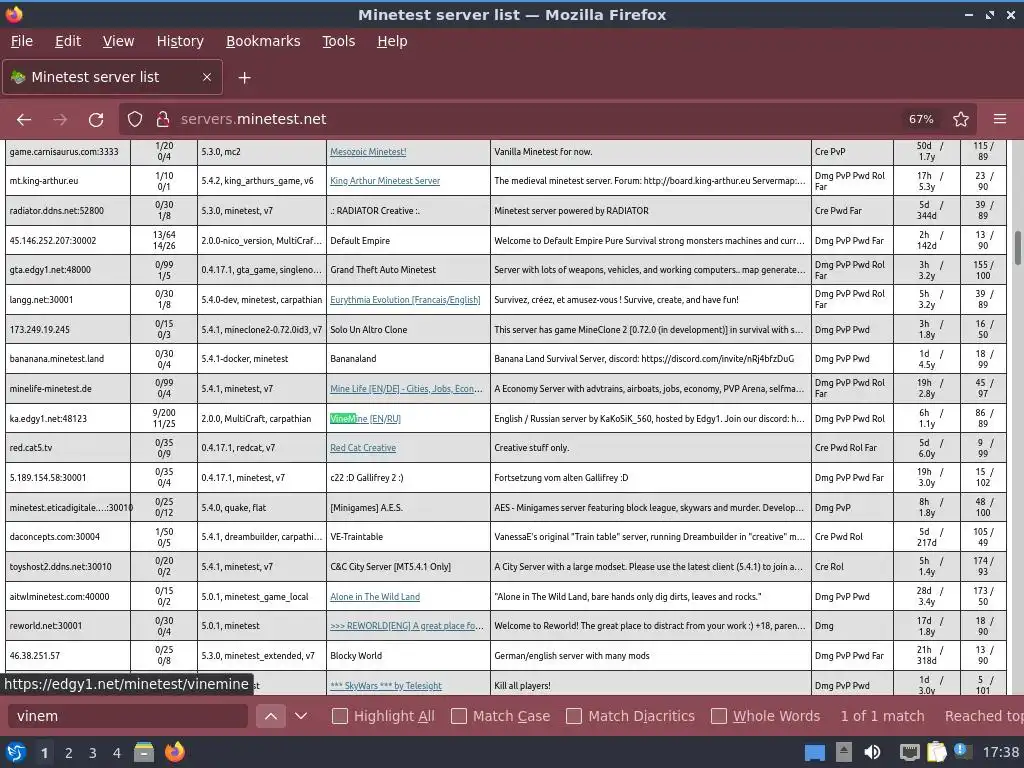1024x768 pixels.
Task: Click the '1 of 1 match' status text
Action: coord(882,716)
